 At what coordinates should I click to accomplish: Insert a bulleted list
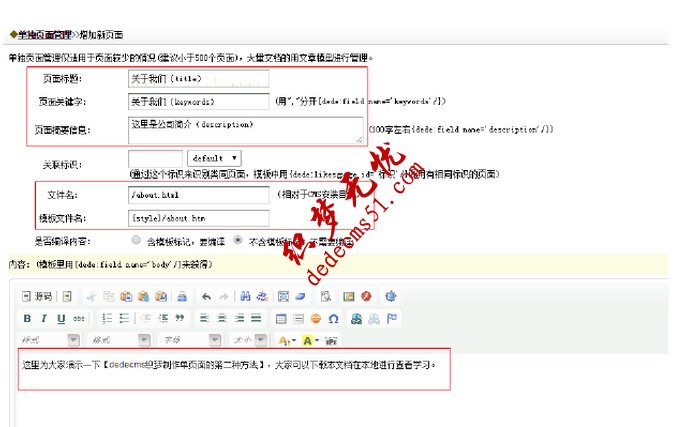(125, 318)
